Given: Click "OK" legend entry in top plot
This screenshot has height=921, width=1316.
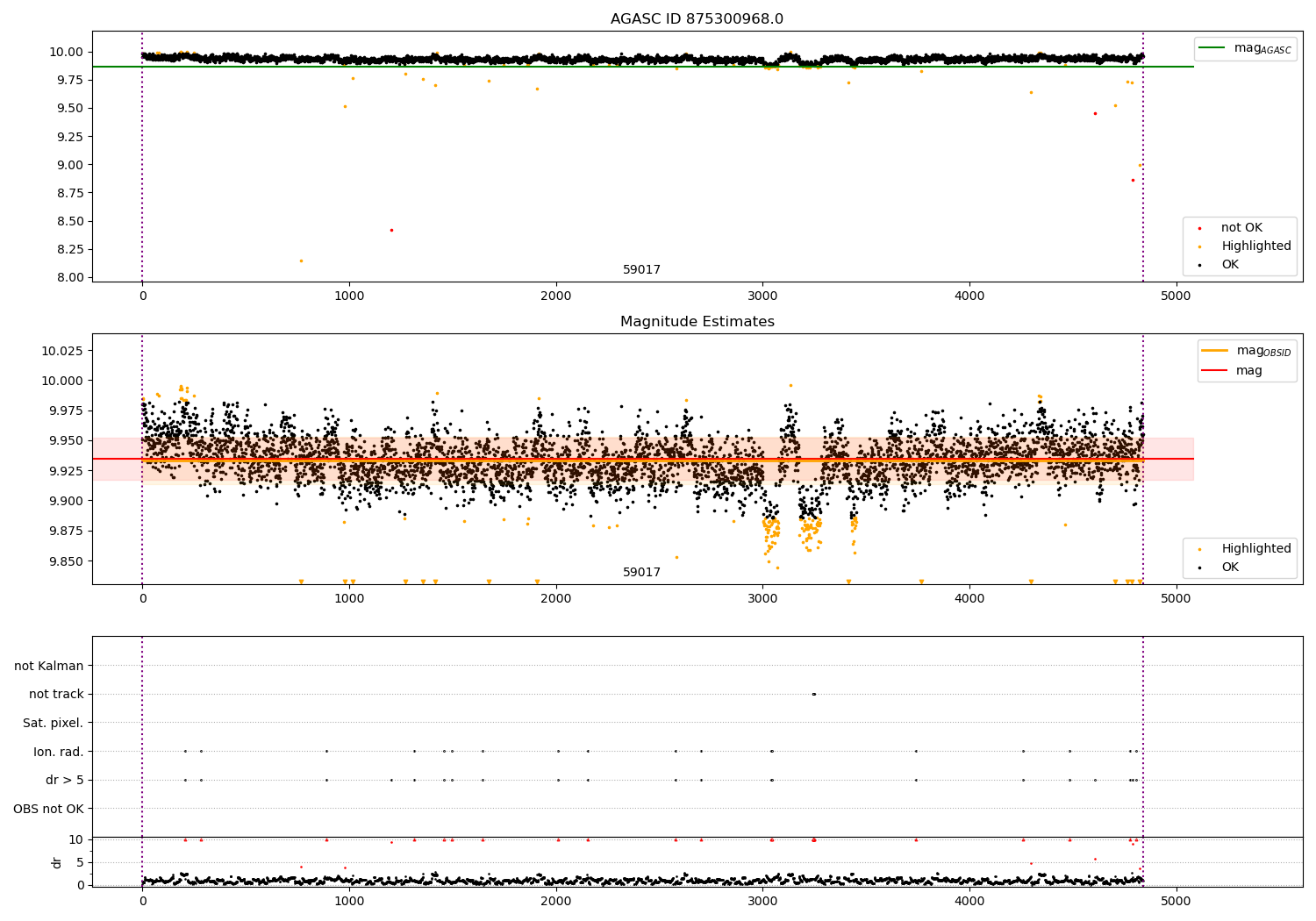Looking at the screenshot, I should pos(1219,265).
